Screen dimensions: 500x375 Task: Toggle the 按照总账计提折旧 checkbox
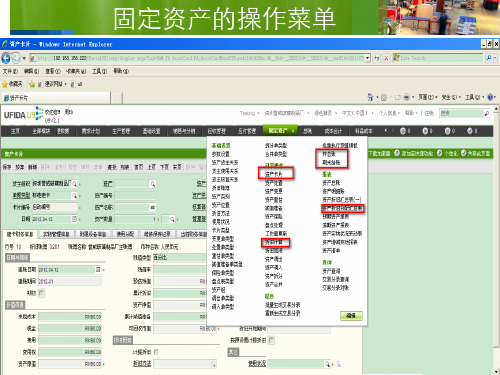(271, 340)
